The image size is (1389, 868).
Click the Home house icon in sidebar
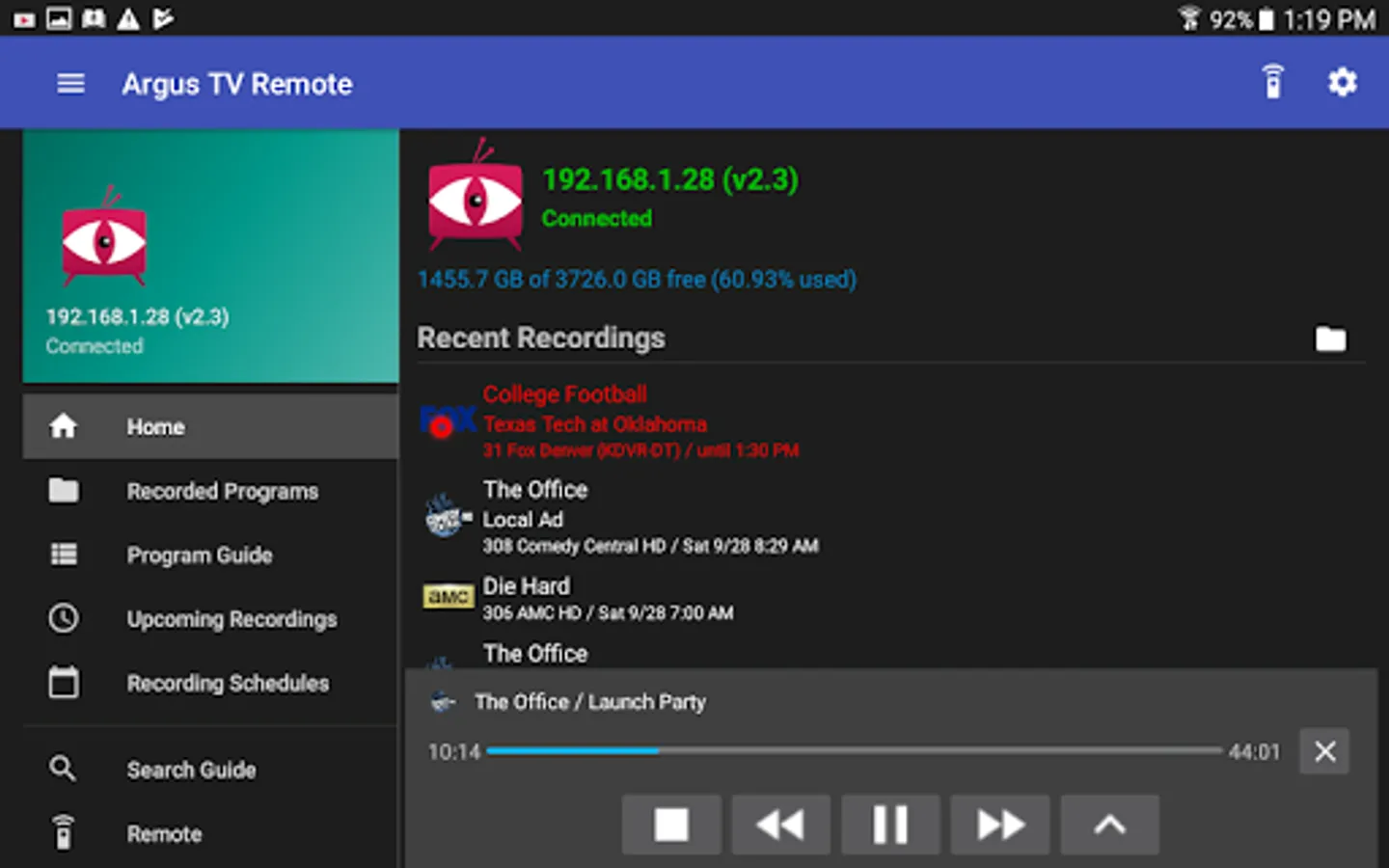64,425
